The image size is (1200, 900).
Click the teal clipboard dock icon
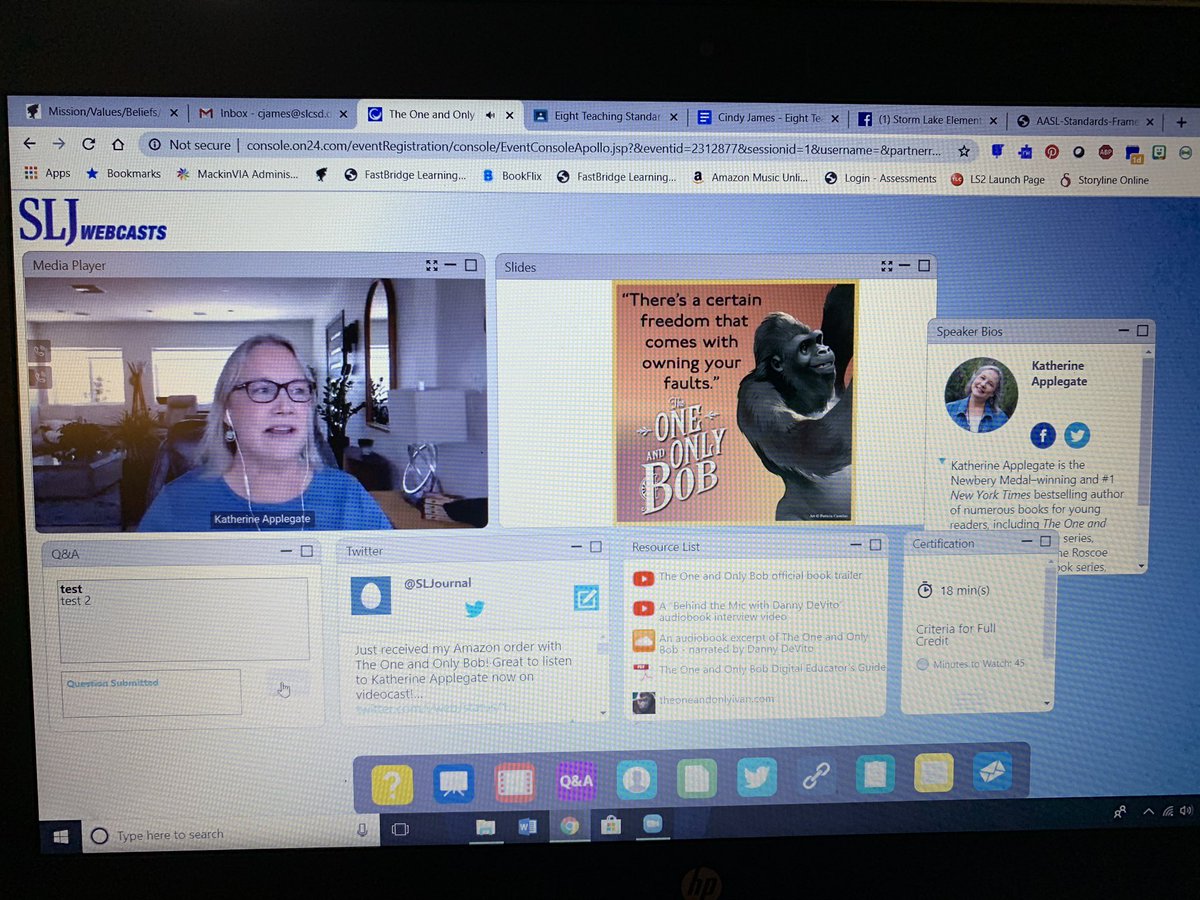click(x=875, y=775)
